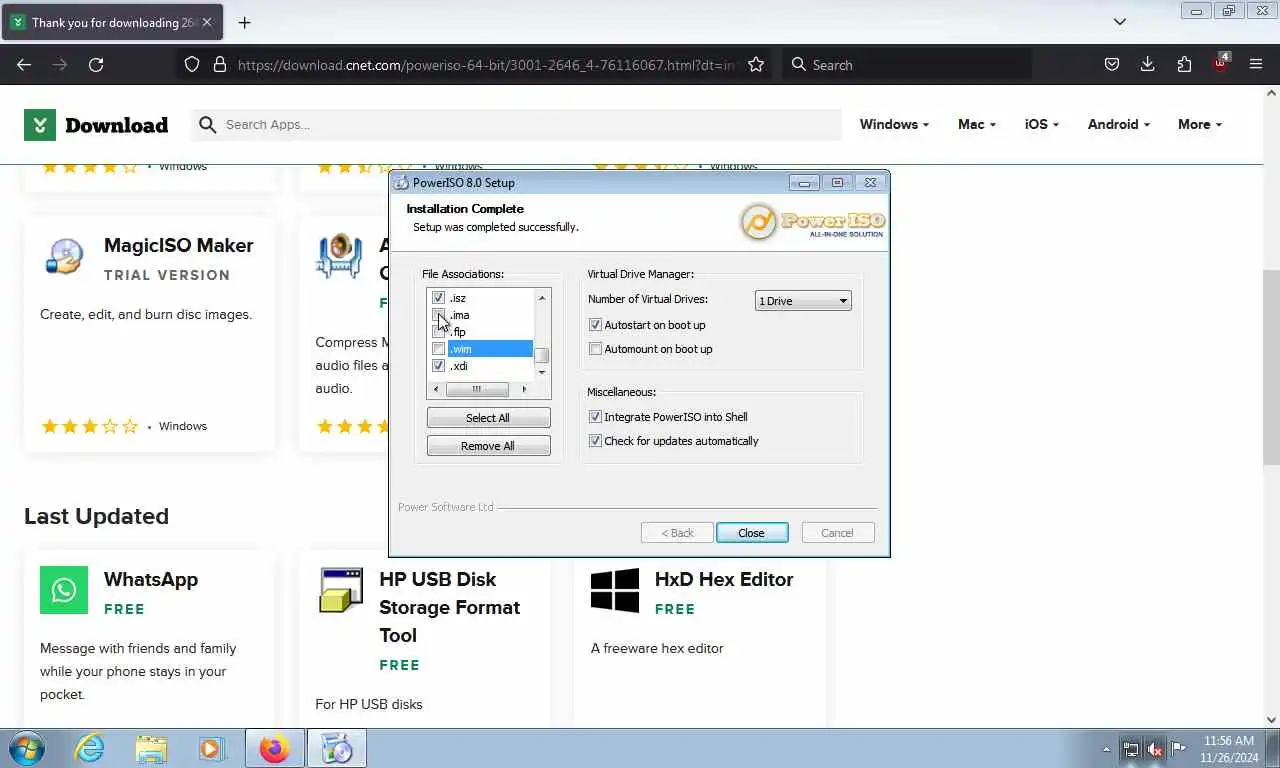This screenshot has height=768, width=1280.
Task: Launch Internet Explorer from taskbar
Action: pos(90,748)
